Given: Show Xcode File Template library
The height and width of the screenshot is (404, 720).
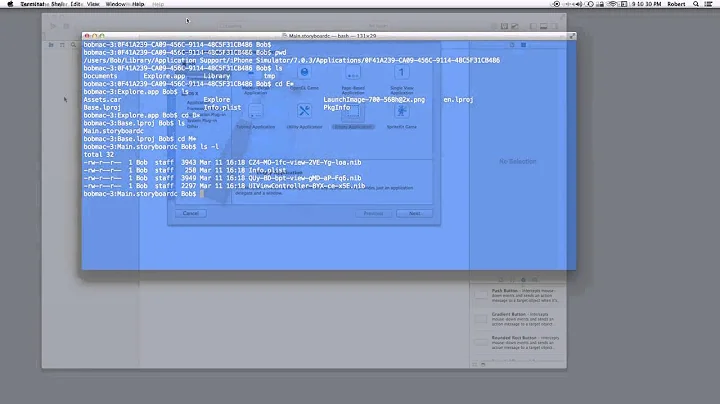Looking at the screenshot, I should (x=501, y=280).
